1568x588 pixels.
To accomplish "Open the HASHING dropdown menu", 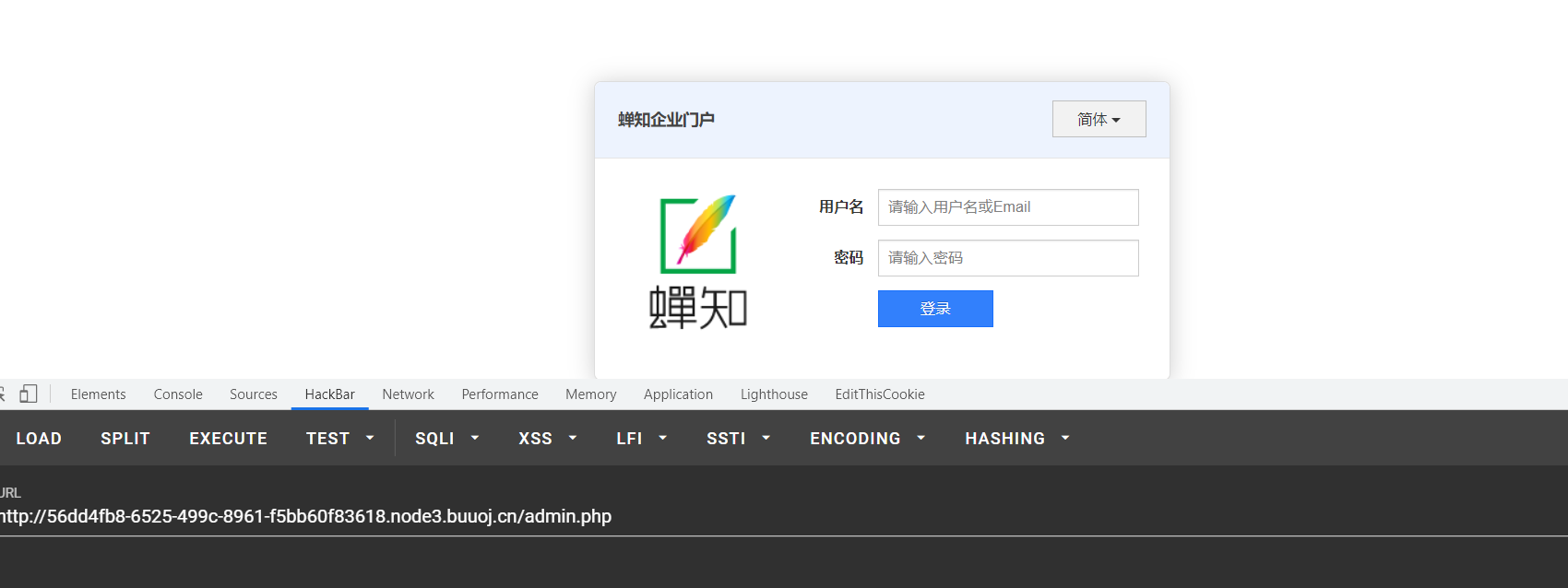I will coord(1016,439).
